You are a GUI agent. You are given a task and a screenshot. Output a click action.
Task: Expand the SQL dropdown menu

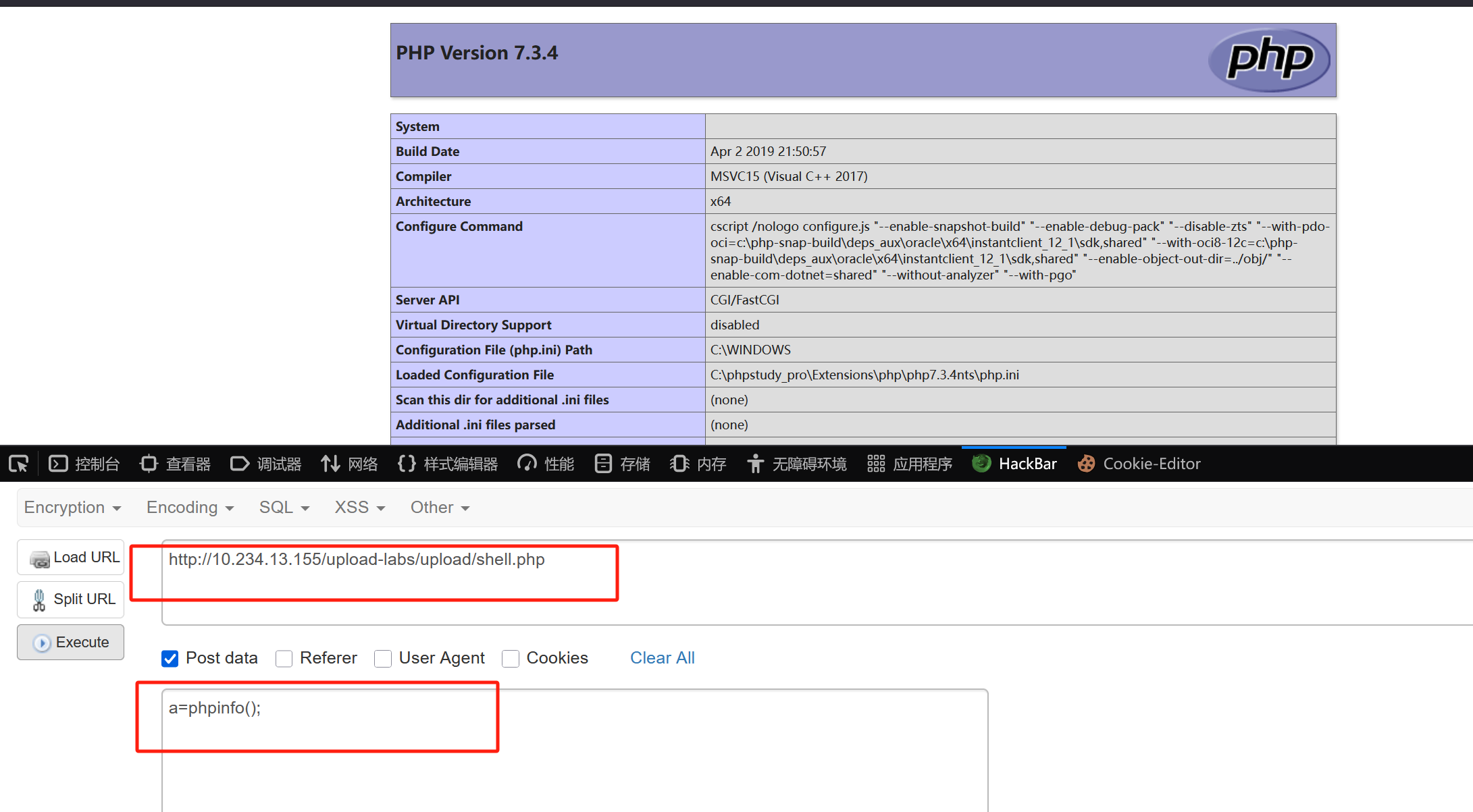(284, 508)
